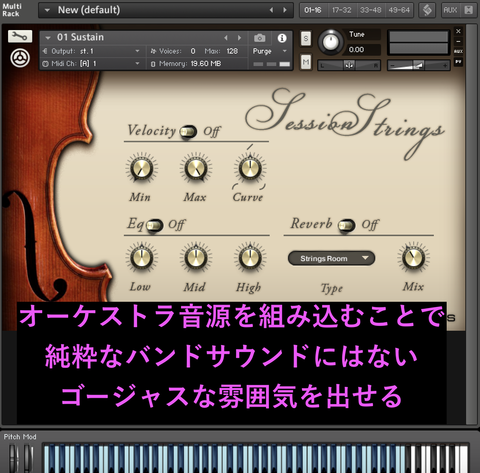
Task: Show the instrument info with the i icon
Action: (x=282, y=38)
